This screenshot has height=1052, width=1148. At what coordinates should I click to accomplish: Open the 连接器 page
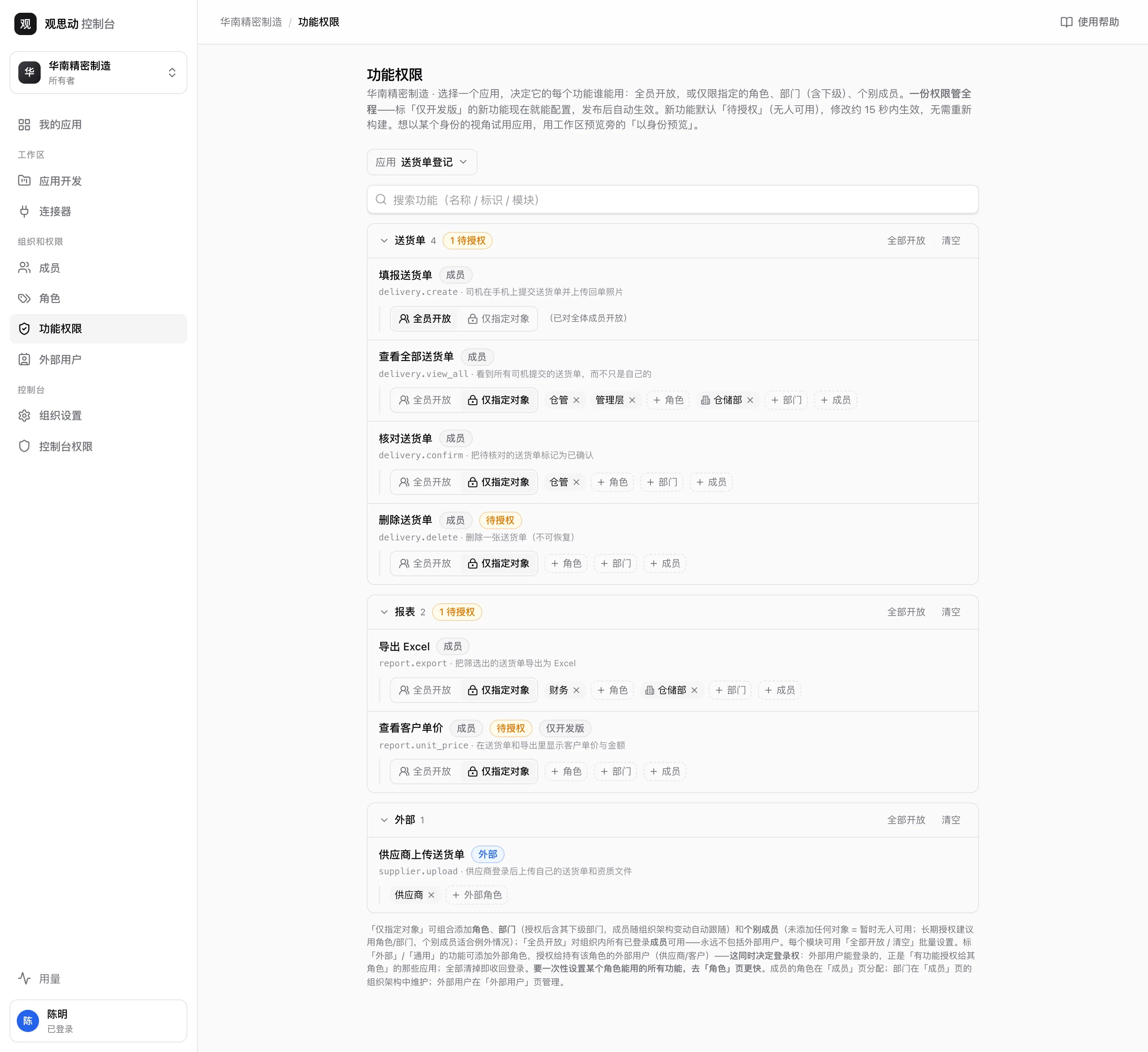[x=98, y=211]
